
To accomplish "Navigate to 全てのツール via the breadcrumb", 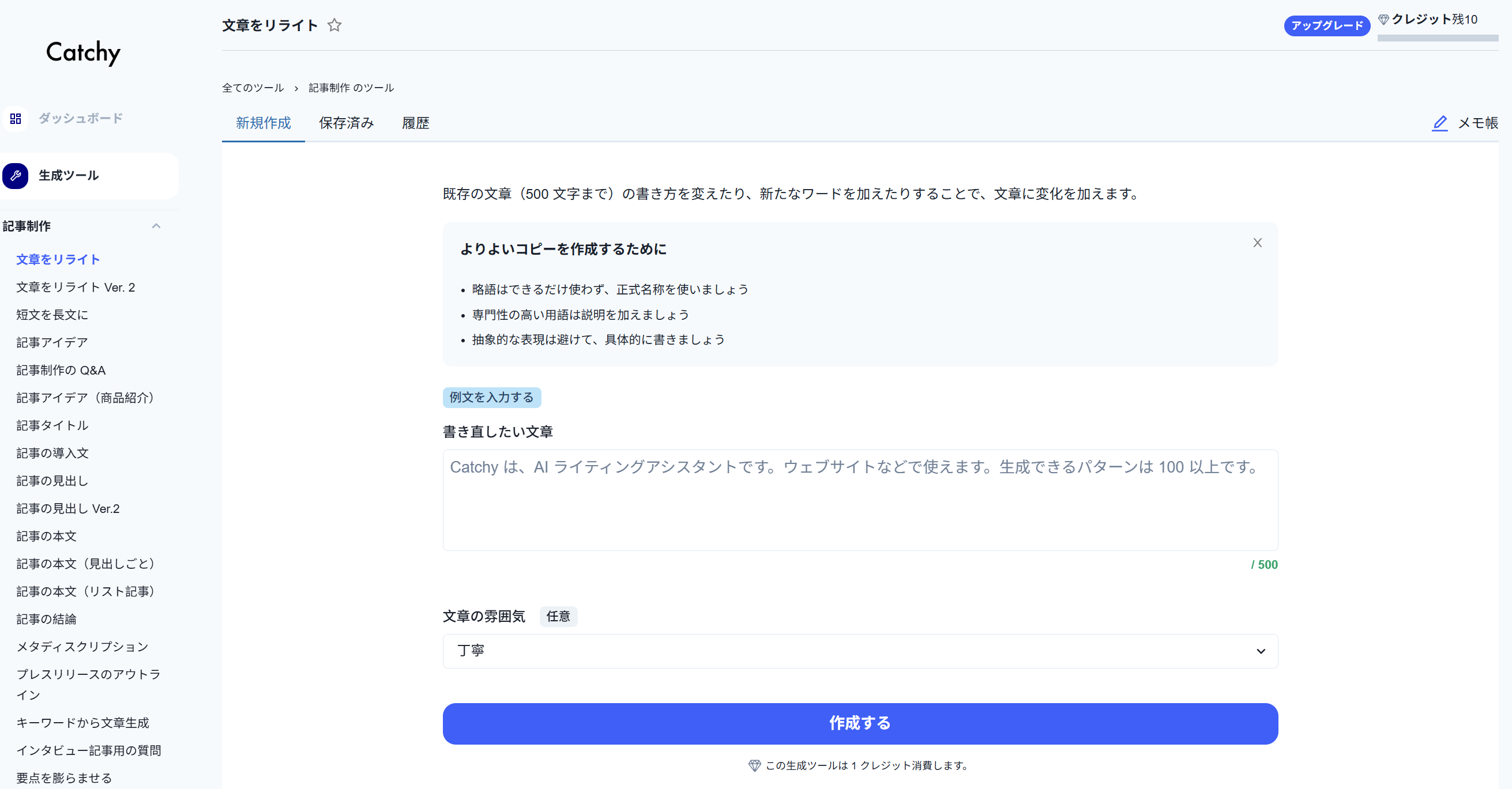I will tap(253, 87).
